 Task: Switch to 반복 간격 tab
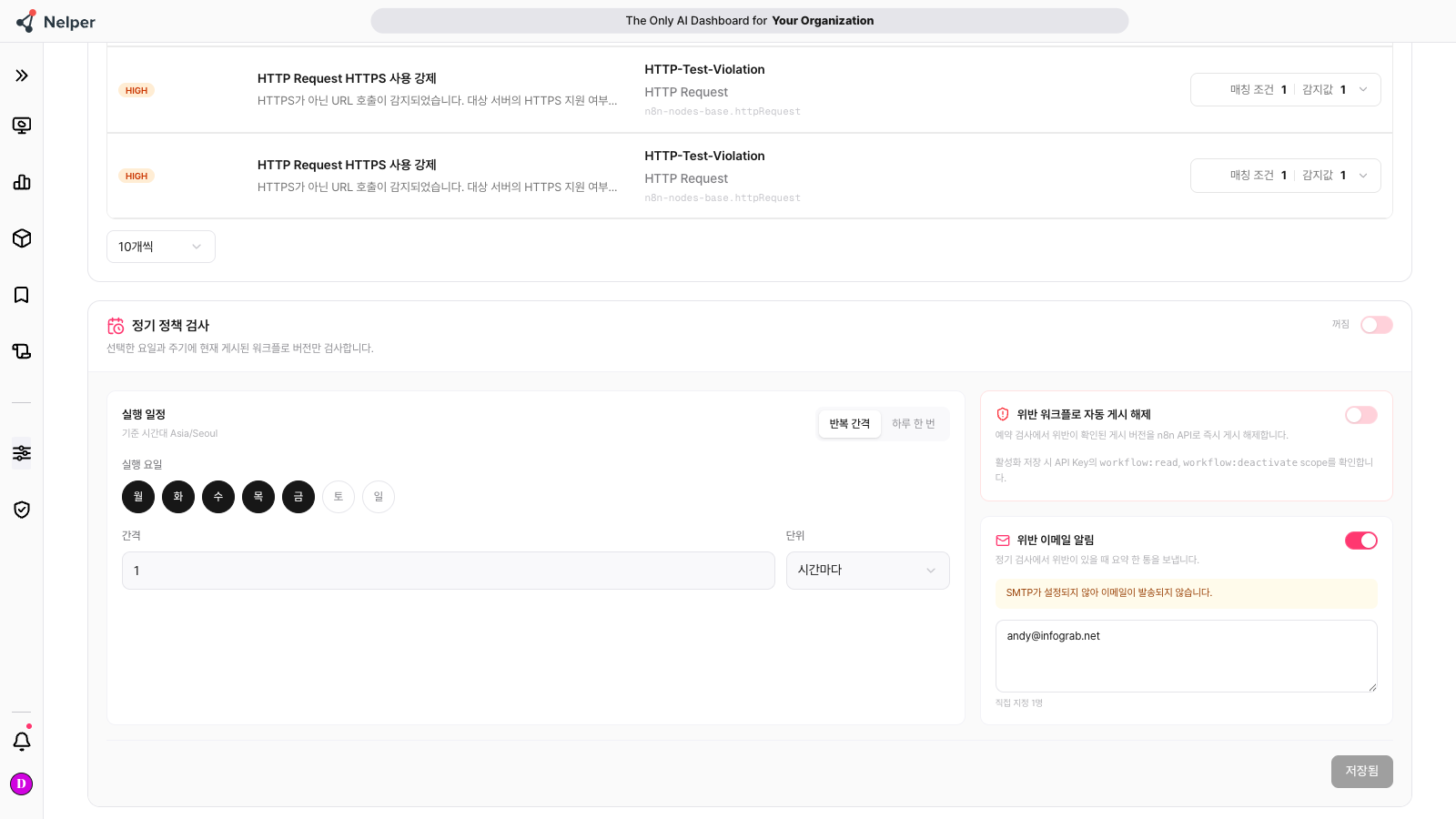pos(850,424)
